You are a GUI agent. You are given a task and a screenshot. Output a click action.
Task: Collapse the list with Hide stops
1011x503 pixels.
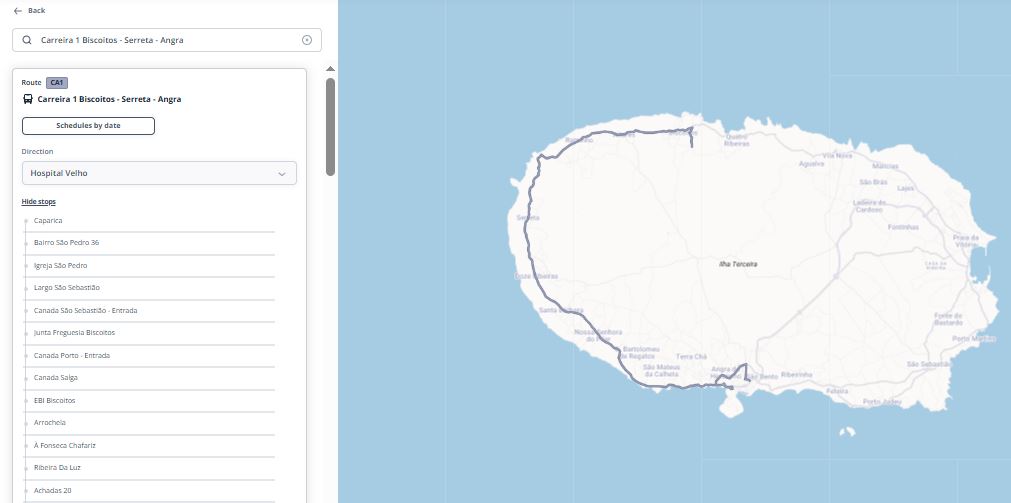(39, 202)
